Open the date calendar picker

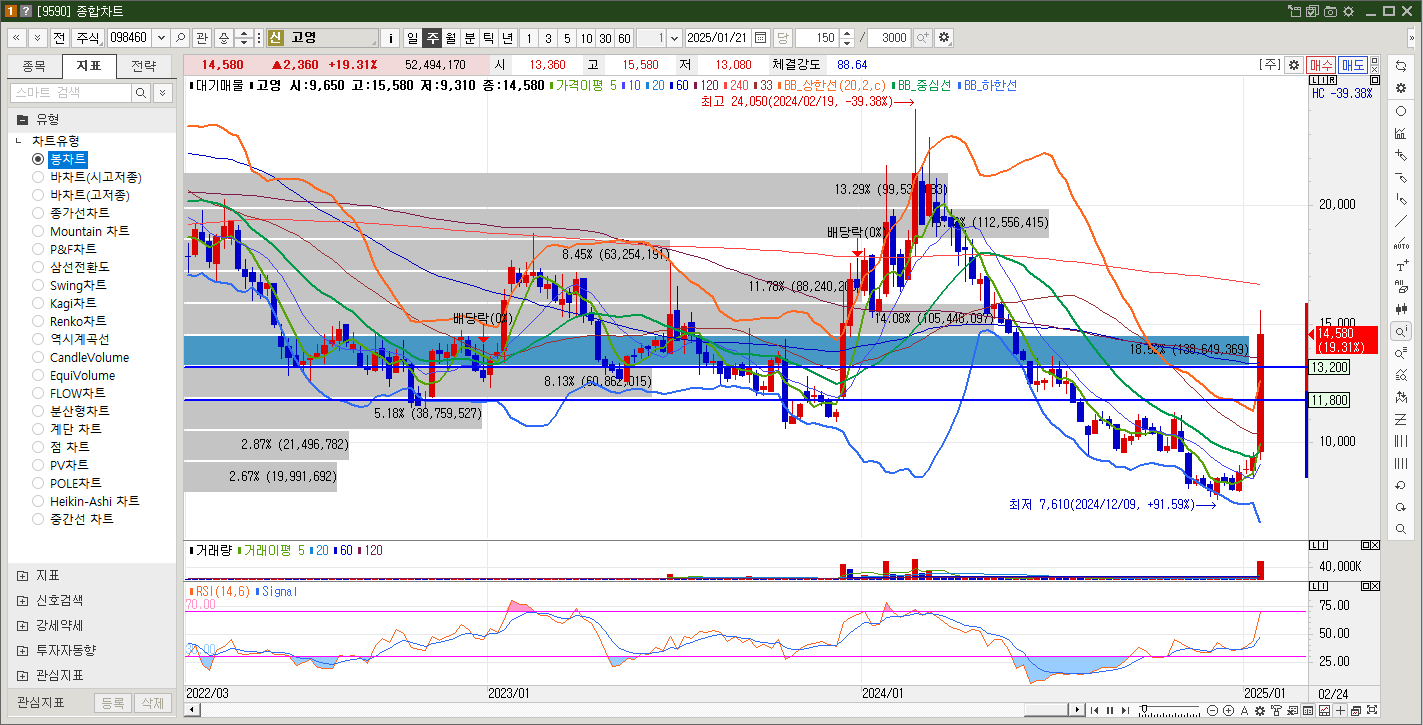pyautogui.click(x=761, y=37)
